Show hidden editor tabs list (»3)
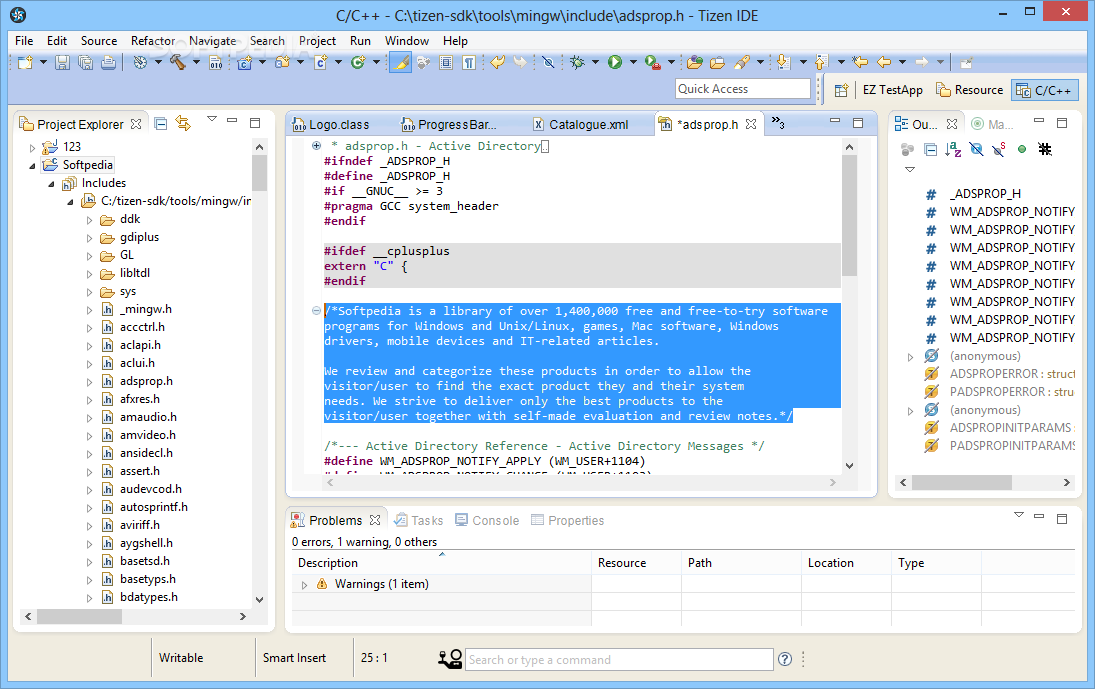Screen dimensions: 1095x689 [778, 124]
